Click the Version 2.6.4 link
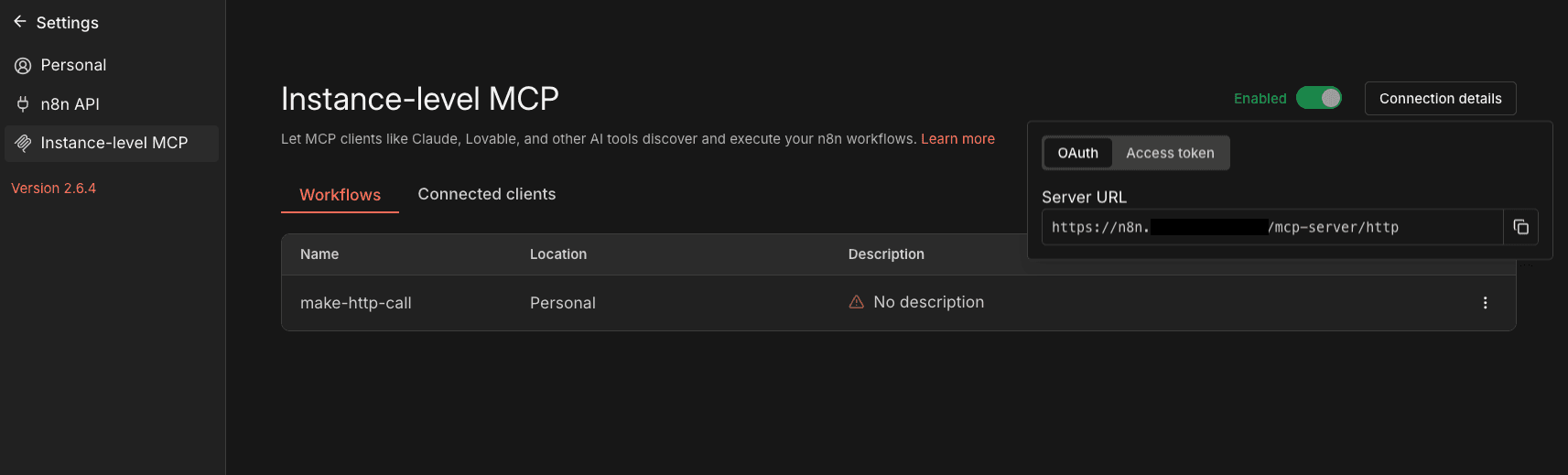 (53, 189)
